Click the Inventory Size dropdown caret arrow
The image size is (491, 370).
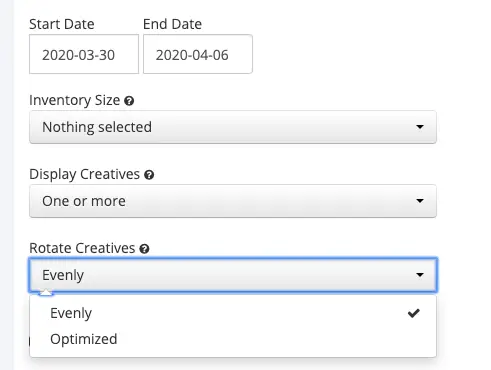pos(420,127)
